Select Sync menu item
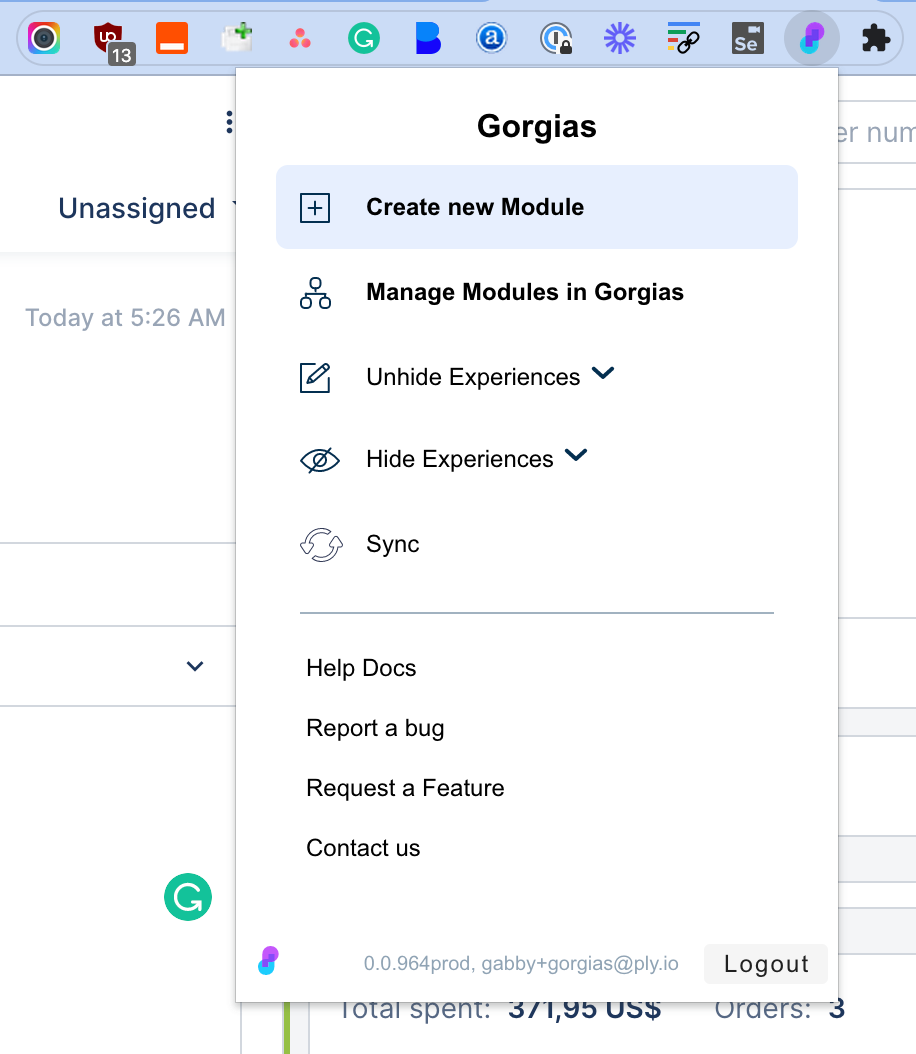The height and width of the screenshot is (1054, 916). 392,544
